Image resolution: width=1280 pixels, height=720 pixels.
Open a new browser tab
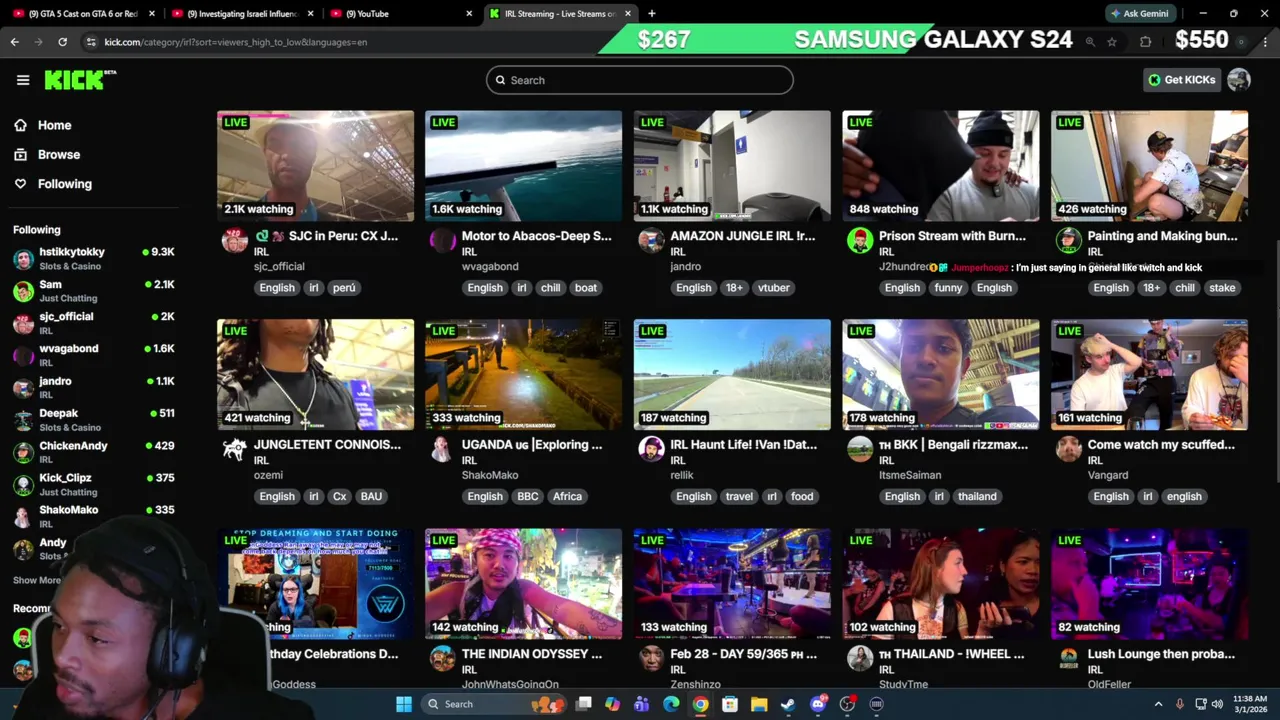652,14
